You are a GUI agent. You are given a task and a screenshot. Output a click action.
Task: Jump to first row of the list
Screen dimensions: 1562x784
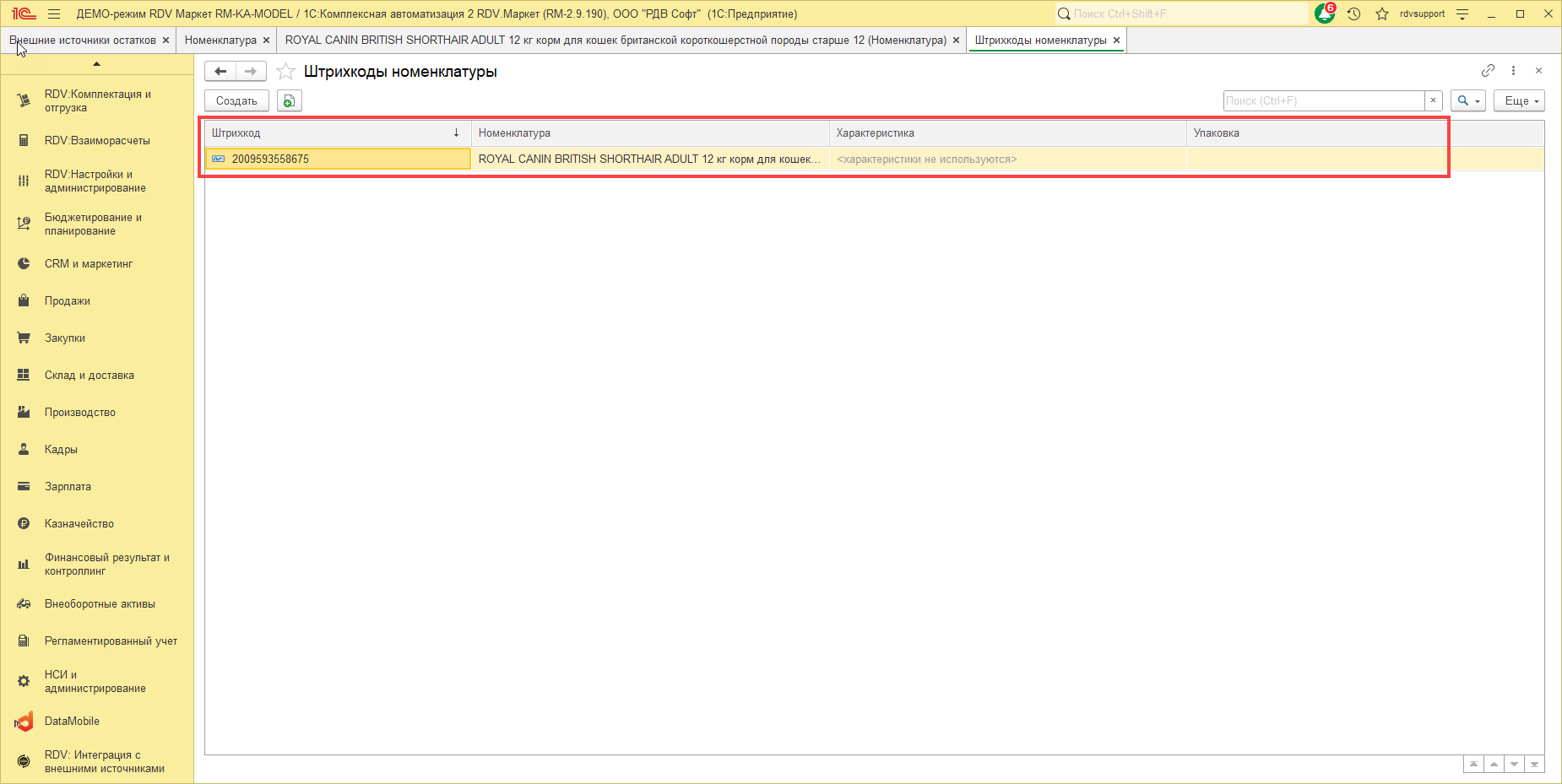click(x=1473, y=765)
